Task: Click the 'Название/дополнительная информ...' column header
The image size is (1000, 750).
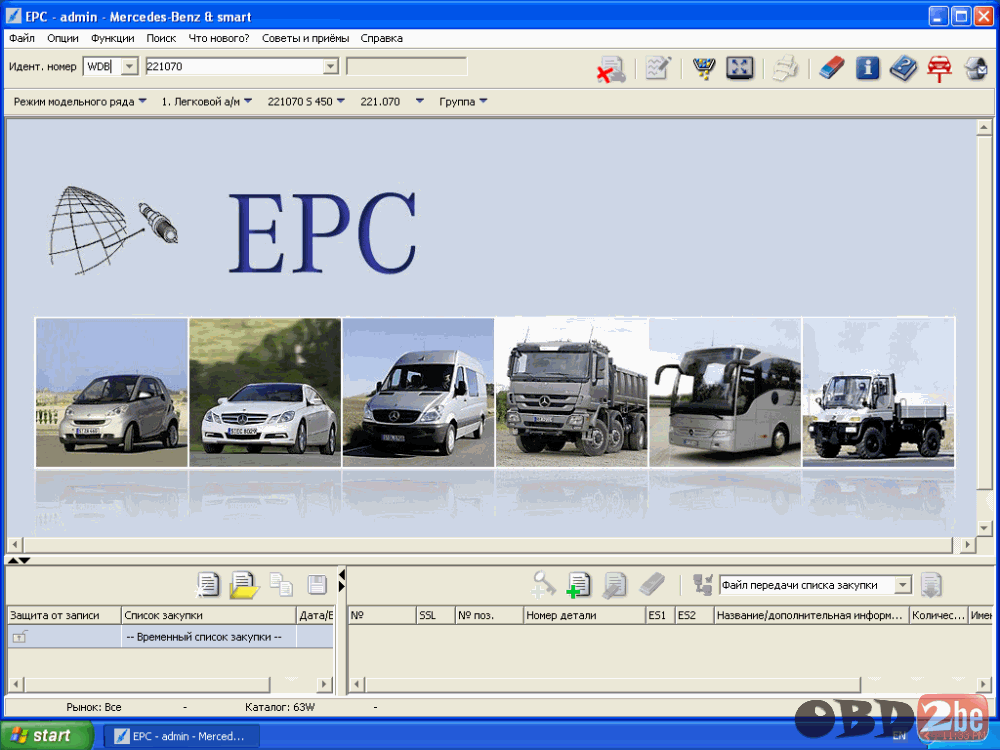Action: (811, 615)
